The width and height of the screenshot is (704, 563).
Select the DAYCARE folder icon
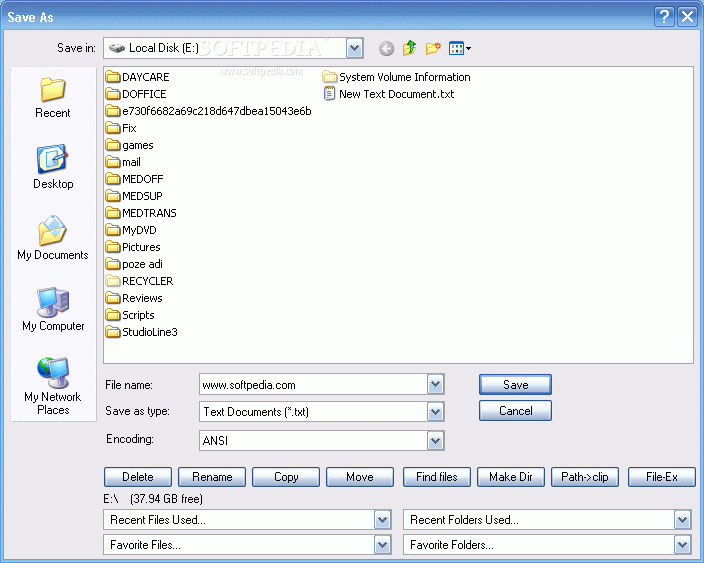[113, 77]
